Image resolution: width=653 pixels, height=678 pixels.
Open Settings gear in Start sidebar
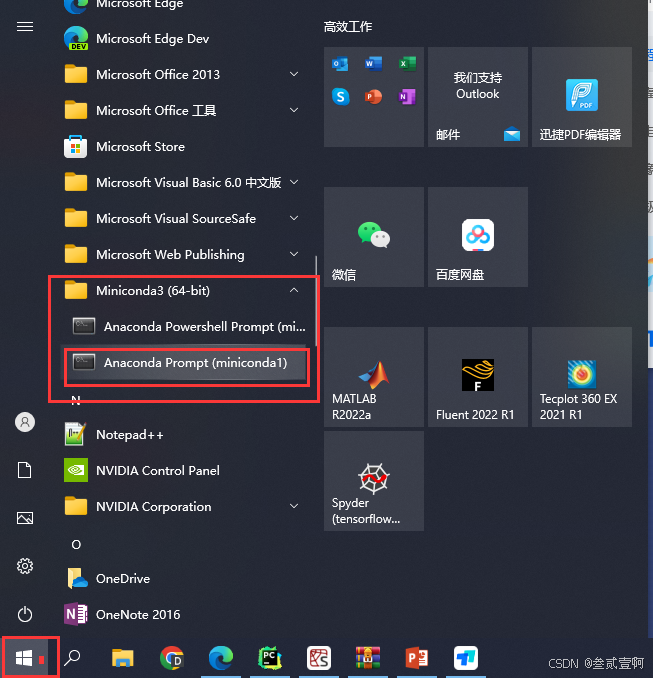click(25, 566)
